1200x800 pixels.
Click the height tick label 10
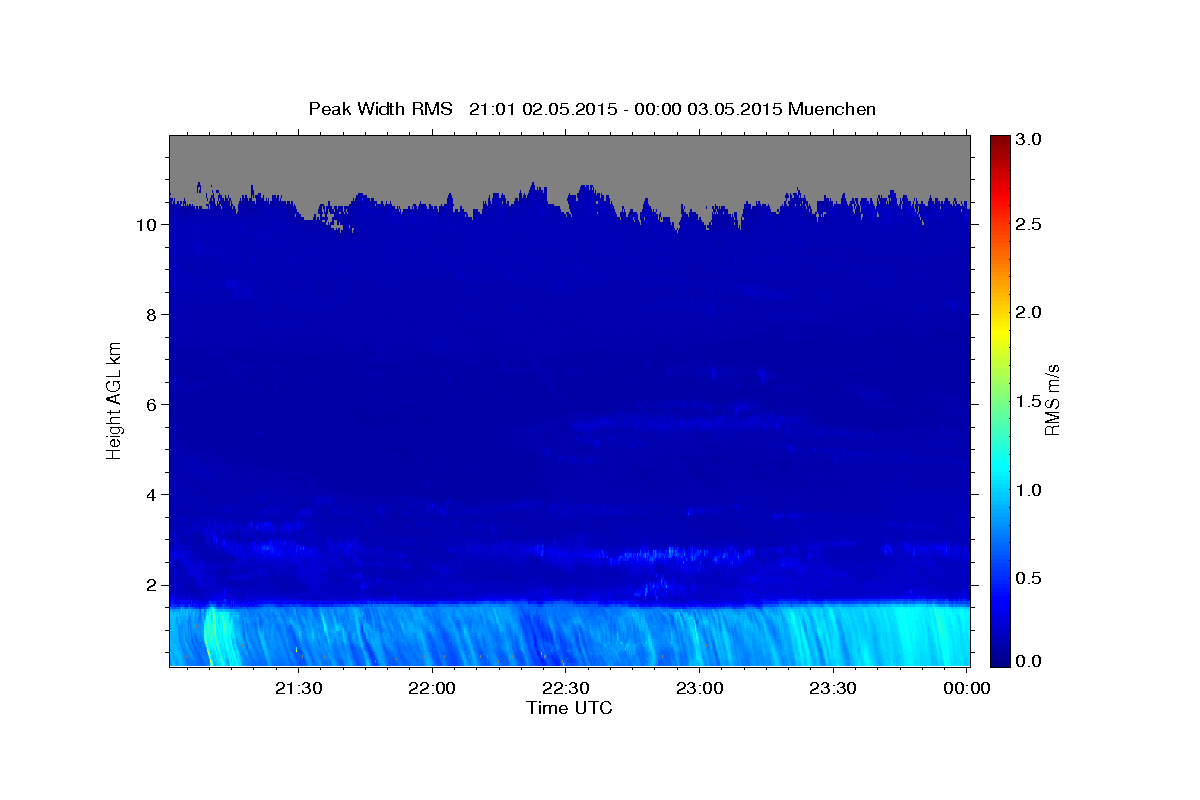point(145,224)
